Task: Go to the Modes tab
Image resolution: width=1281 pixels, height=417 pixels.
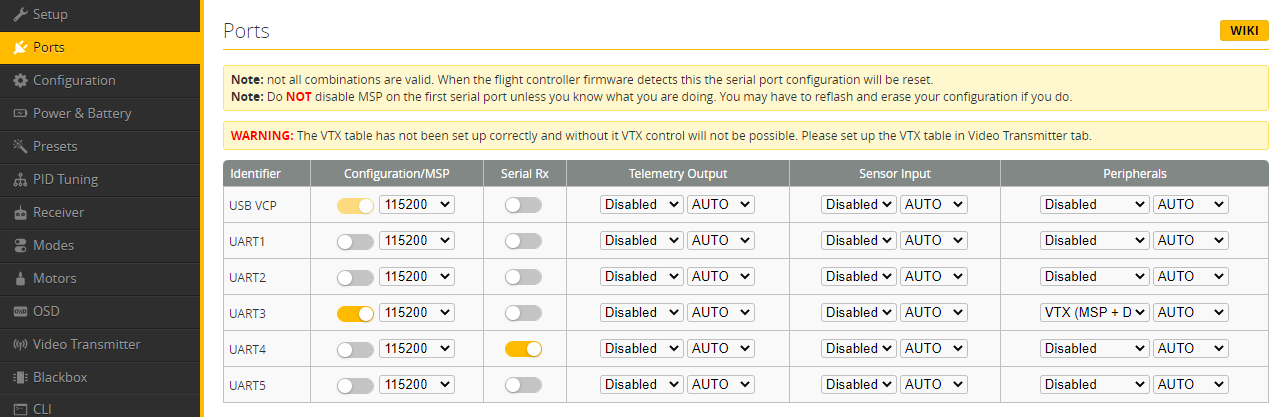Action: [53, 245]
